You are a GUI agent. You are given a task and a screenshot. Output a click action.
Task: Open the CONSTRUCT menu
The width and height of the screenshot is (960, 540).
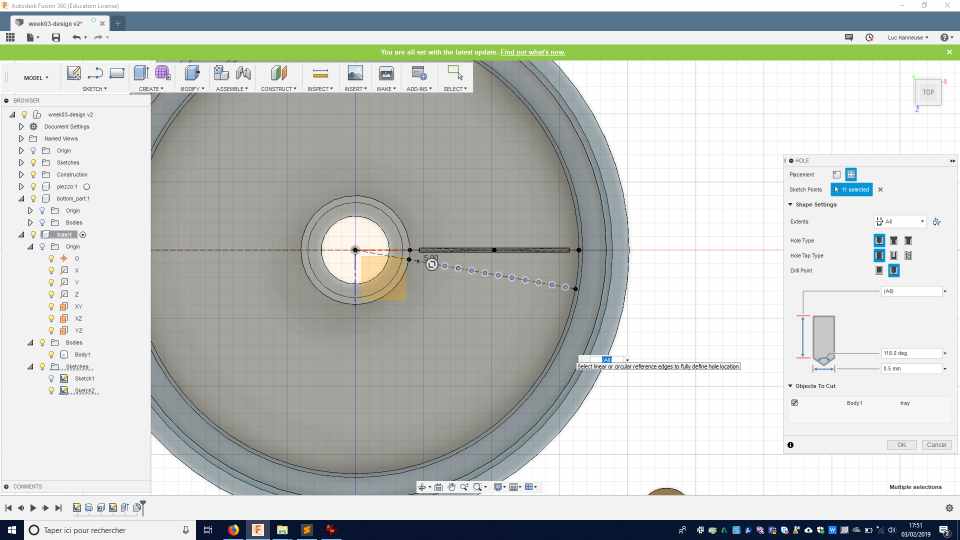coord(279,89)
